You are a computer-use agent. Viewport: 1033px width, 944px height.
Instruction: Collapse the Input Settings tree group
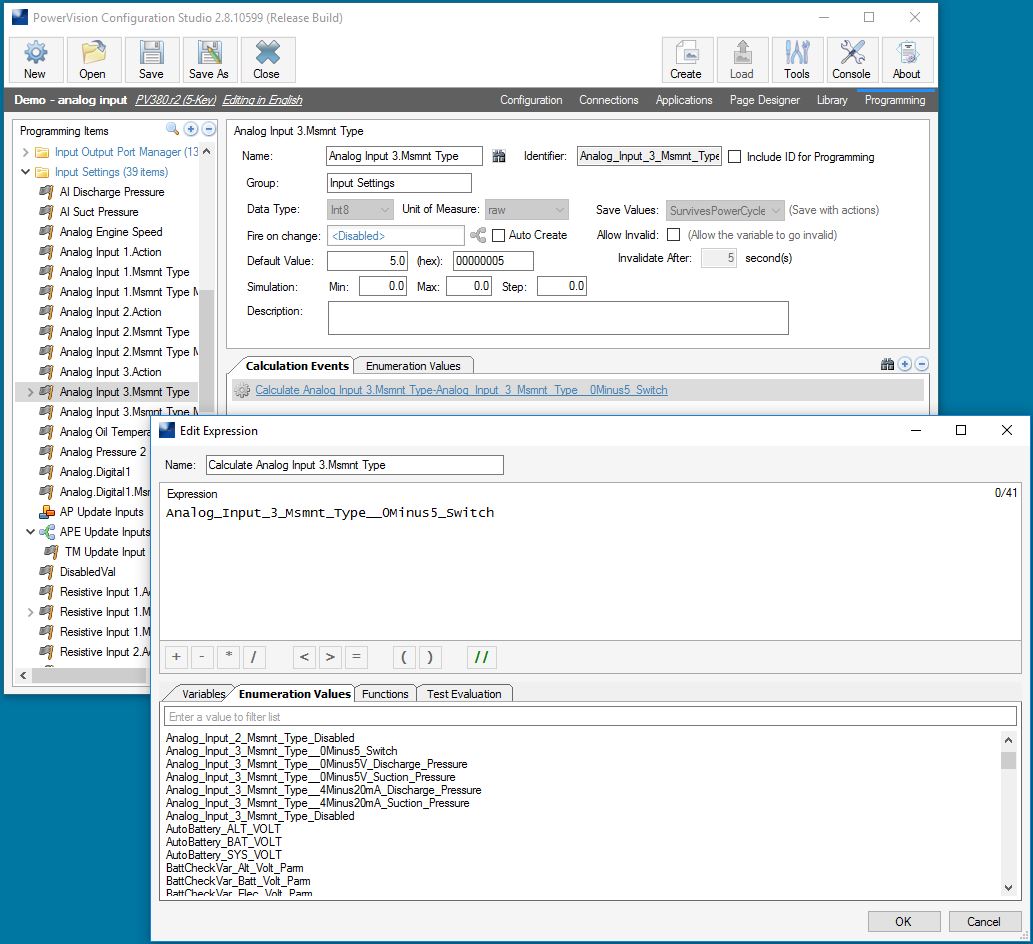[26, 172]
